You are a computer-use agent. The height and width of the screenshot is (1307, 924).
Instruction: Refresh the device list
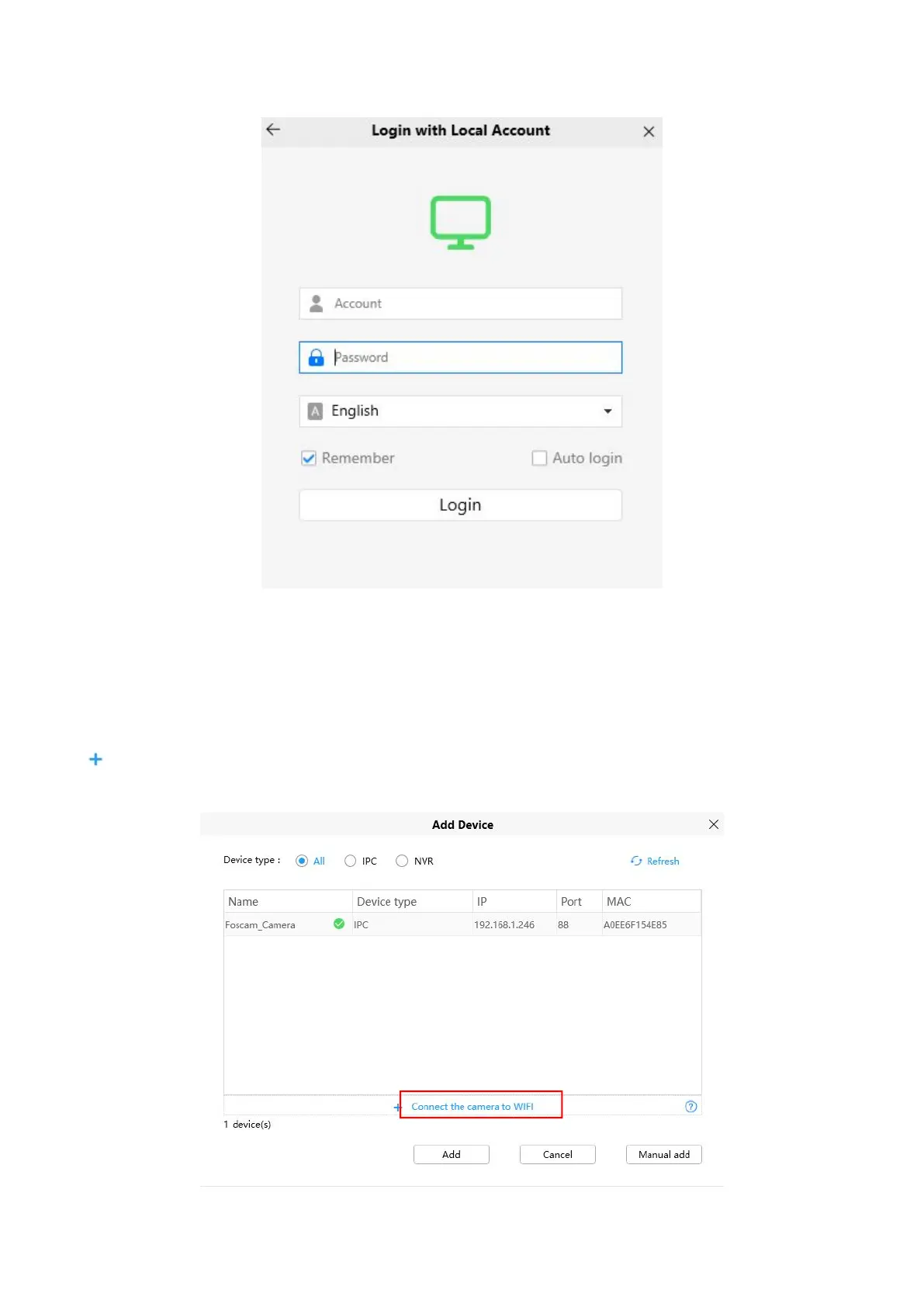655,861
